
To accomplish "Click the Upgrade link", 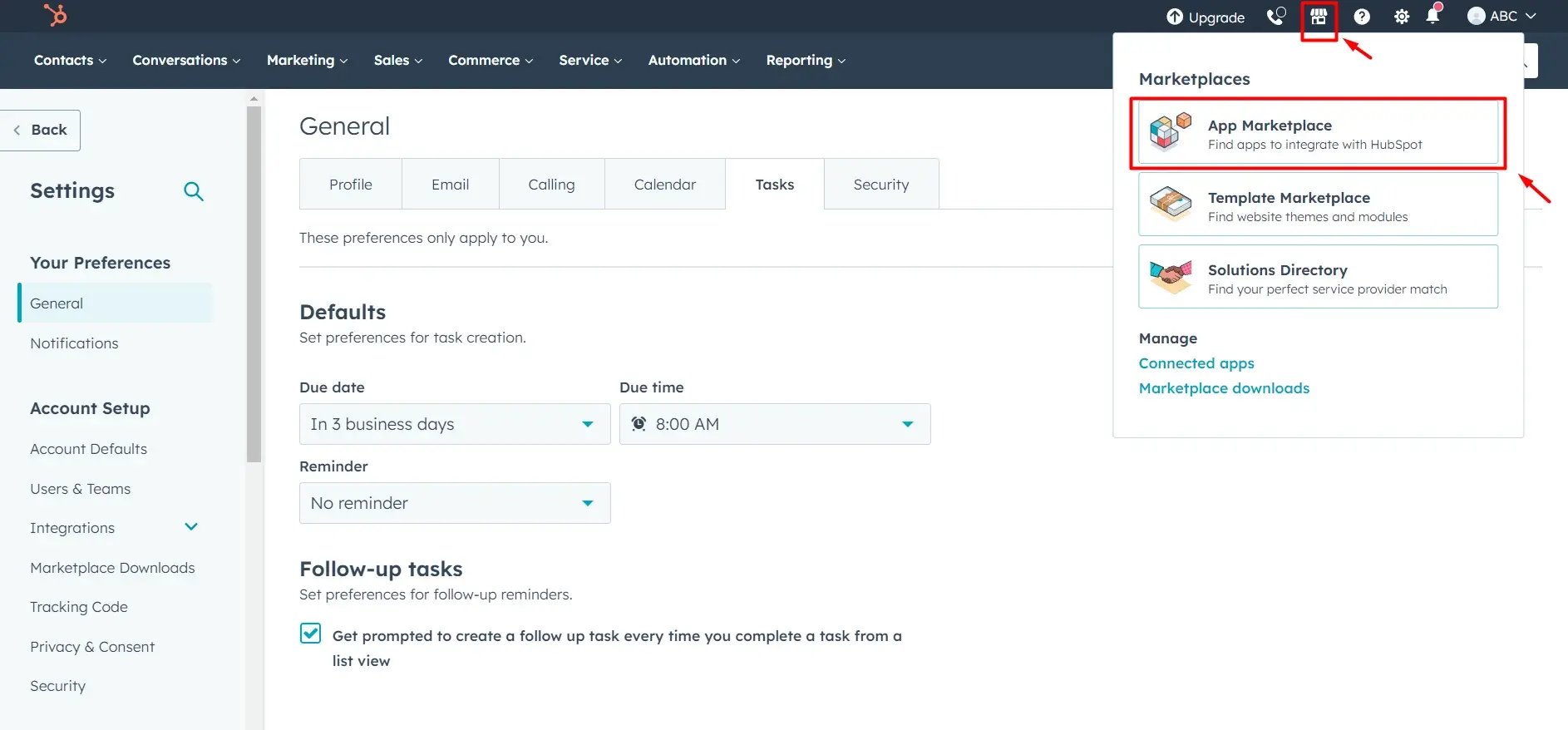I will coord(1216,17).
